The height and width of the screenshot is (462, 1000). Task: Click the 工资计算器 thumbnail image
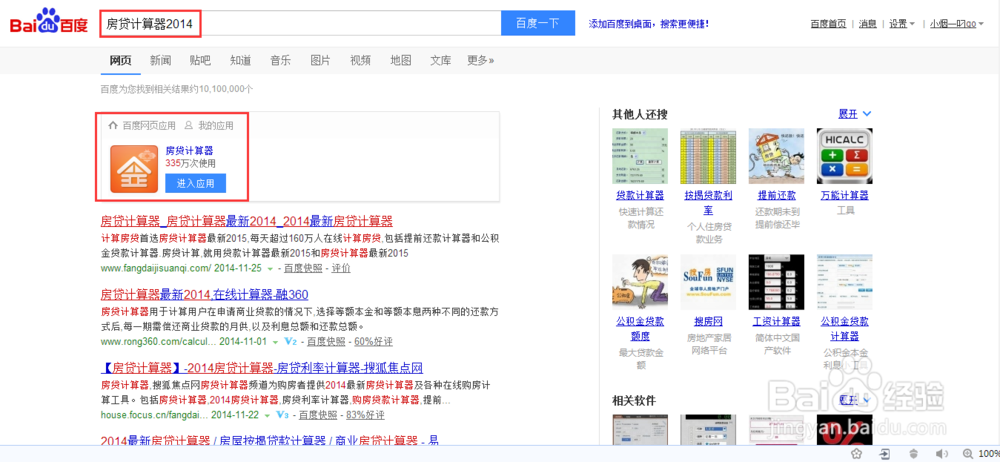pos(776,282)
